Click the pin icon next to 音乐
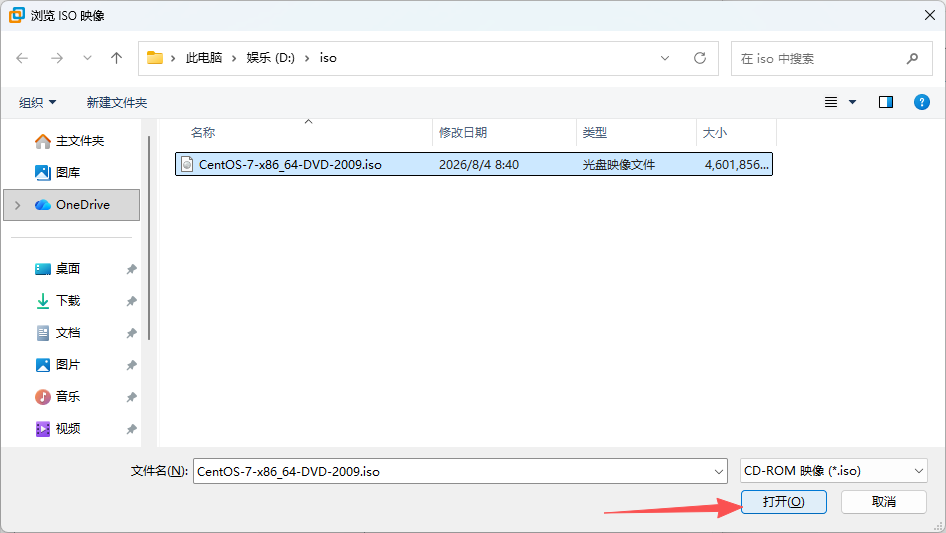946x533 pixels. click(x=131, y=397)
